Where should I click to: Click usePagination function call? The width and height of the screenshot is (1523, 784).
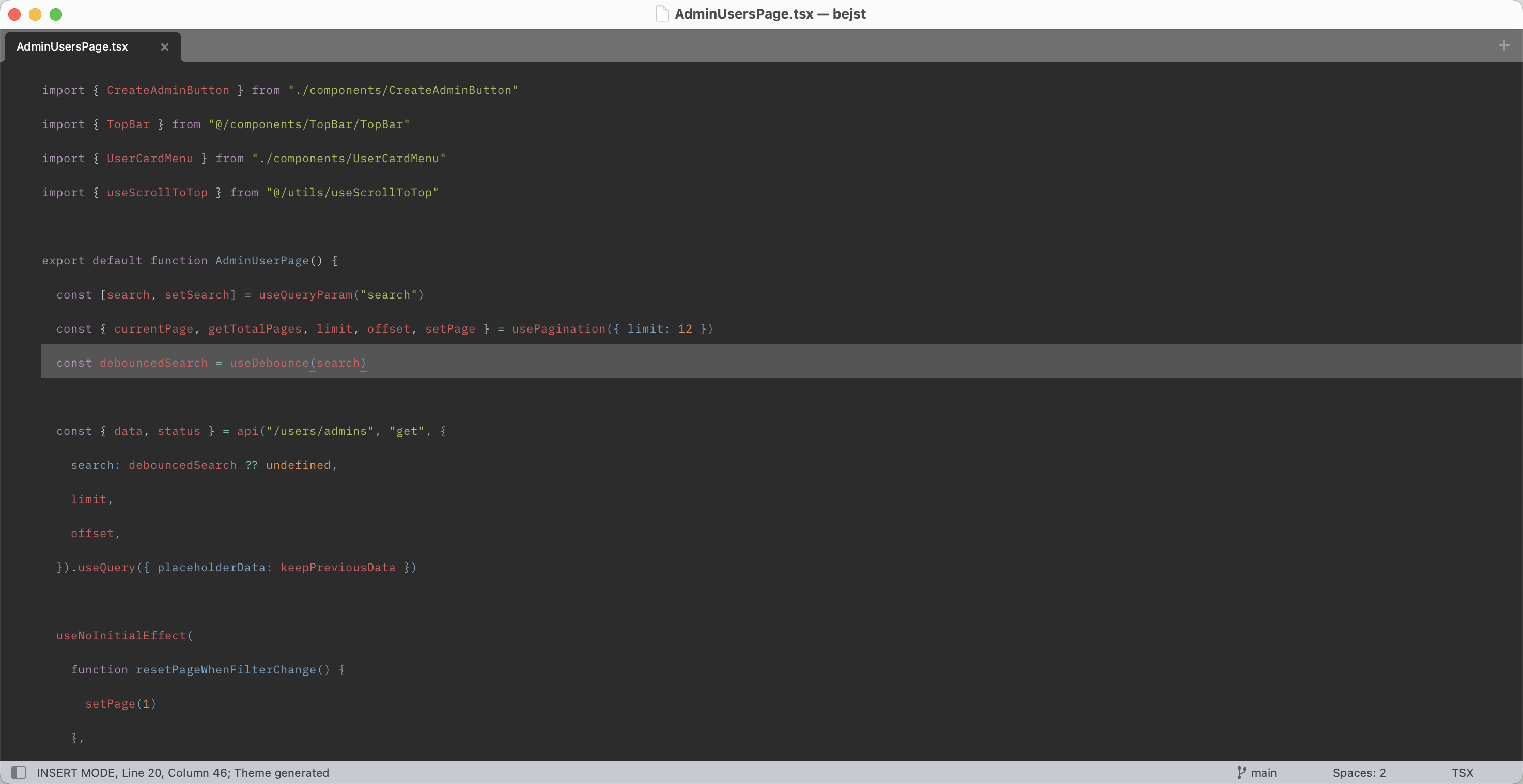click(x=558, y=329)
